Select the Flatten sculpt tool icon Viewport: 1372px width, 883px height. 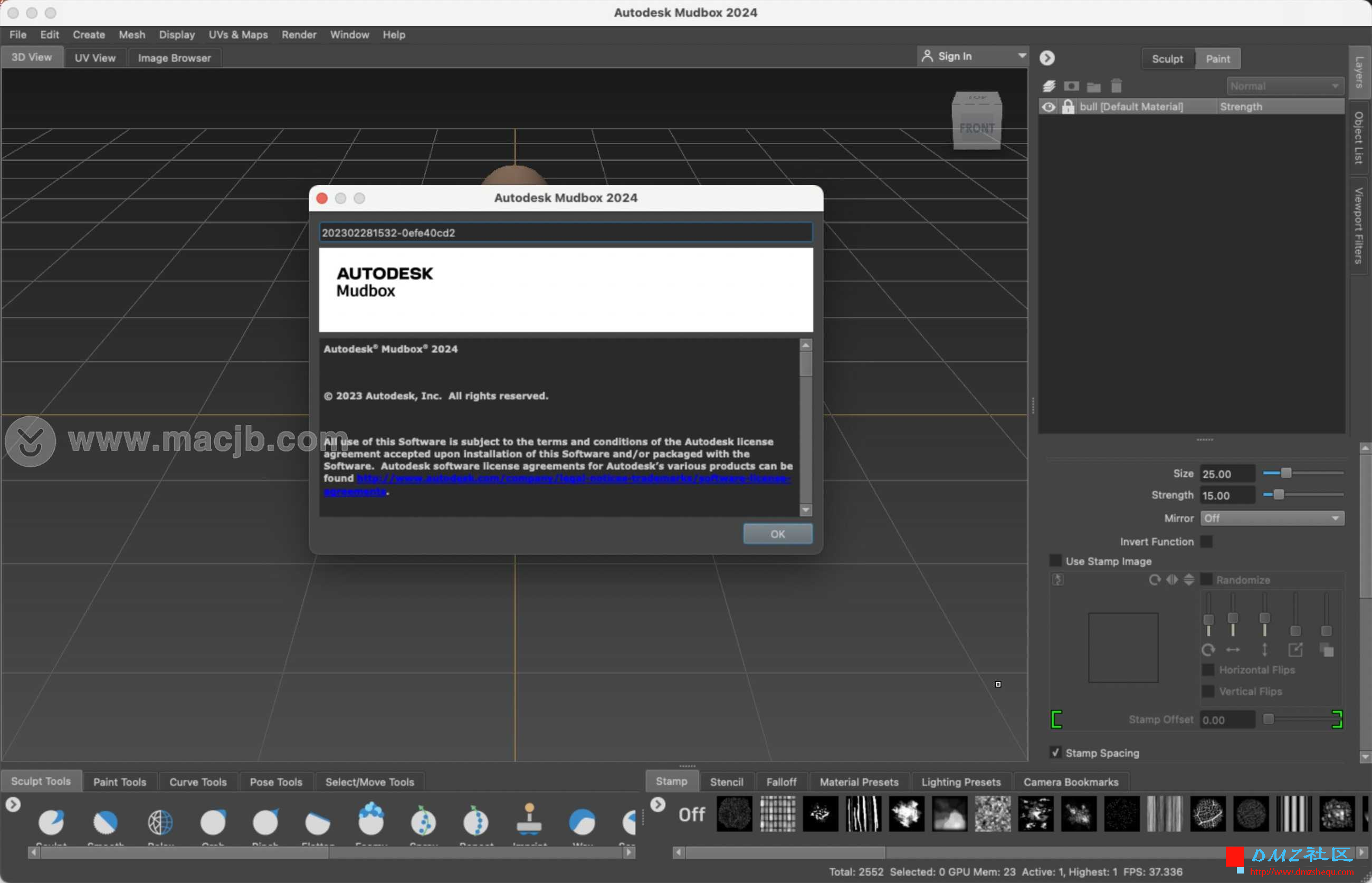click(317, 822)
